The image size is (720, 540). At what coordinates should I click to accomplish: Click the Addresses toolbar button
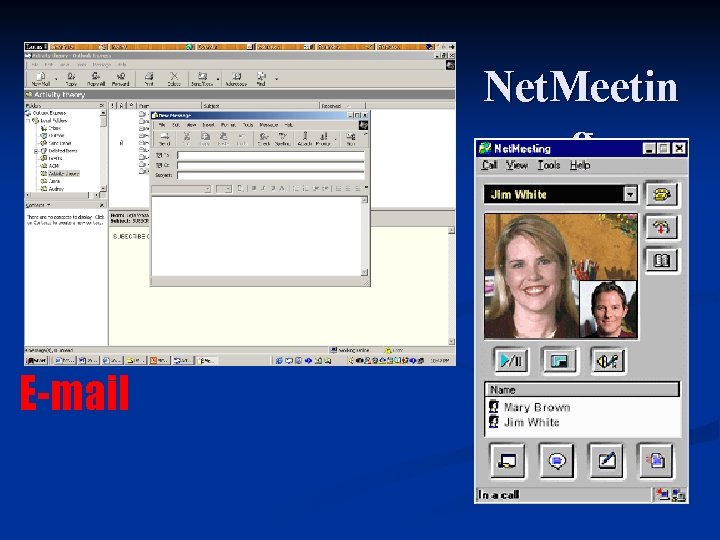pyautogui.click(x=236, y=79)
